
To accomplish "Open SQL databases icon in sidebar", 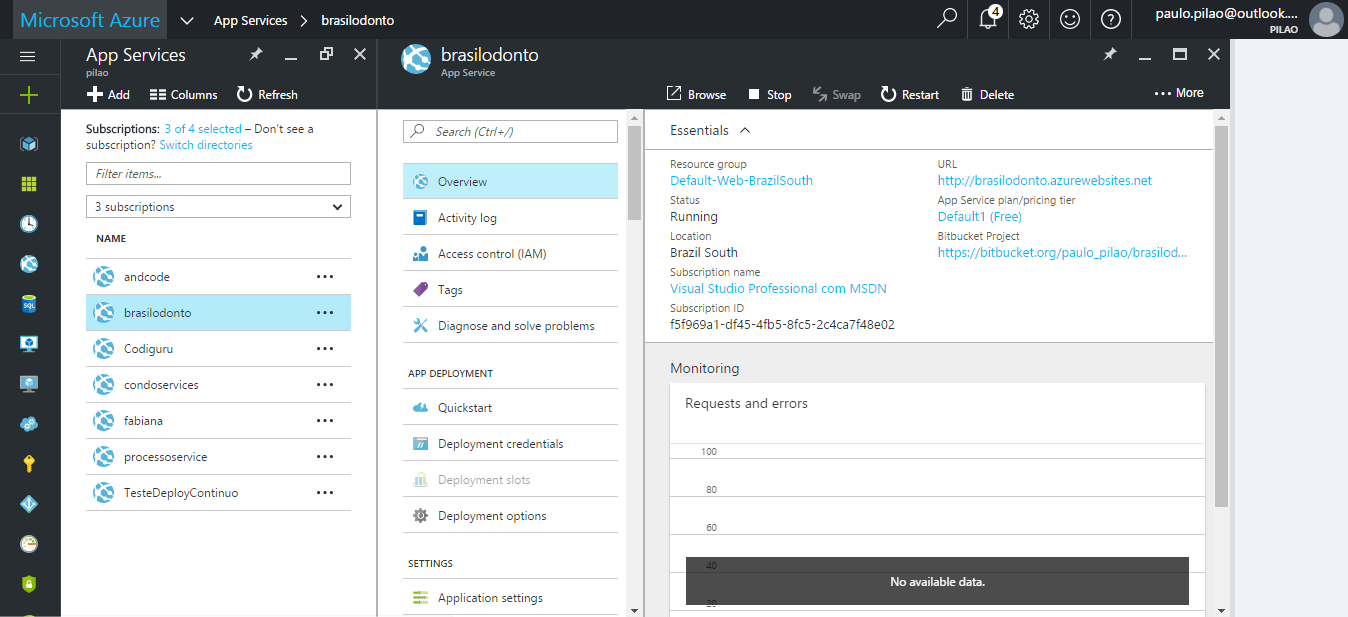I will (28, 304).
